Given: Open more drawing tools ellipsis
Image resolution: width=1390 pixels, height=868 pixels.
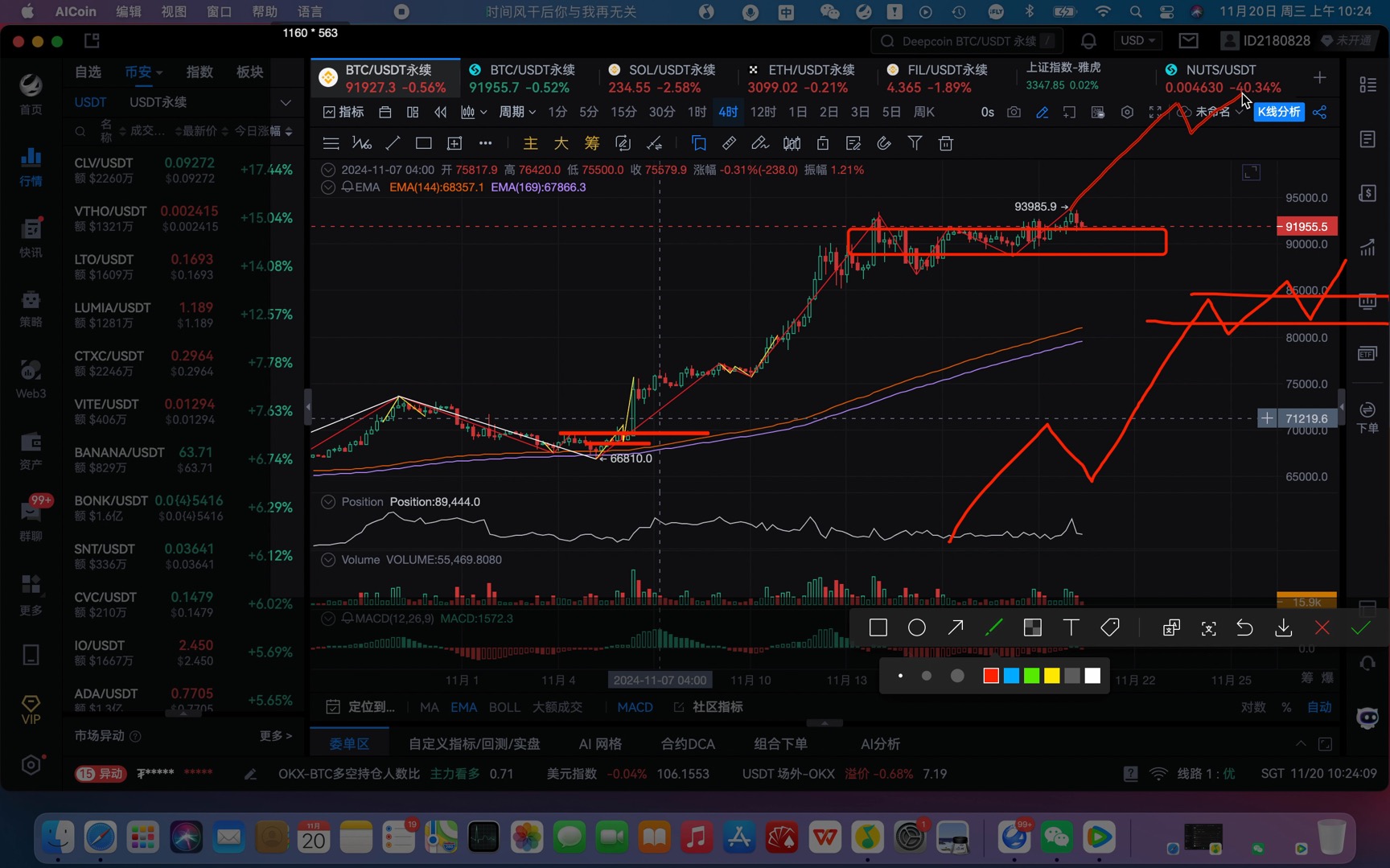Looking at the screenshot, I should (485, 143).
